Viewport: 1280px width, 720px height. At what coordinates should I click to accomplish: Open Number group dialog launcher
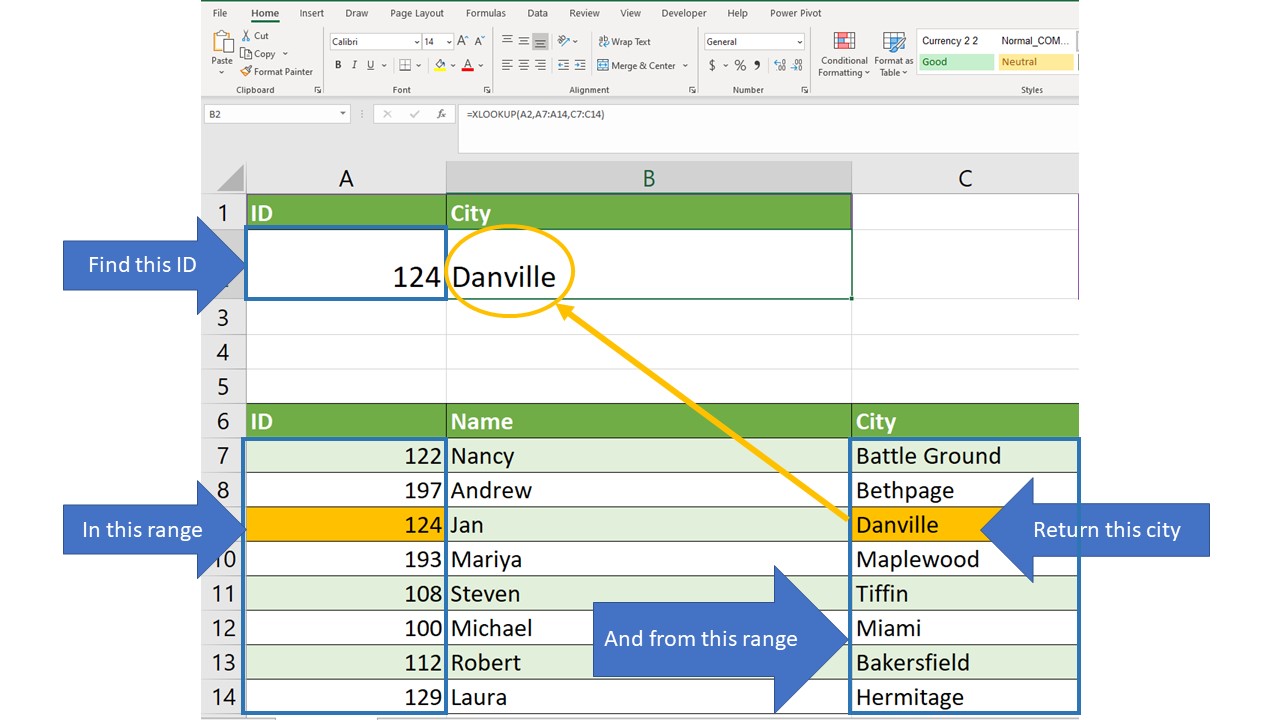[804, 90]
